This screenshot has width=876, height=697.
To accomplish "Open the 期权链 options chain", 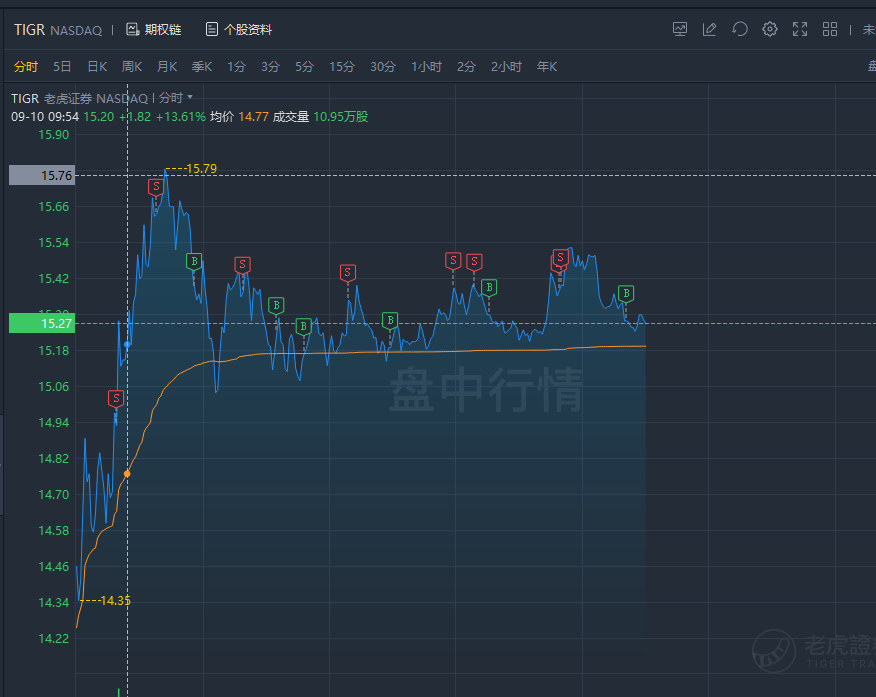I will [x=154, y=30].
